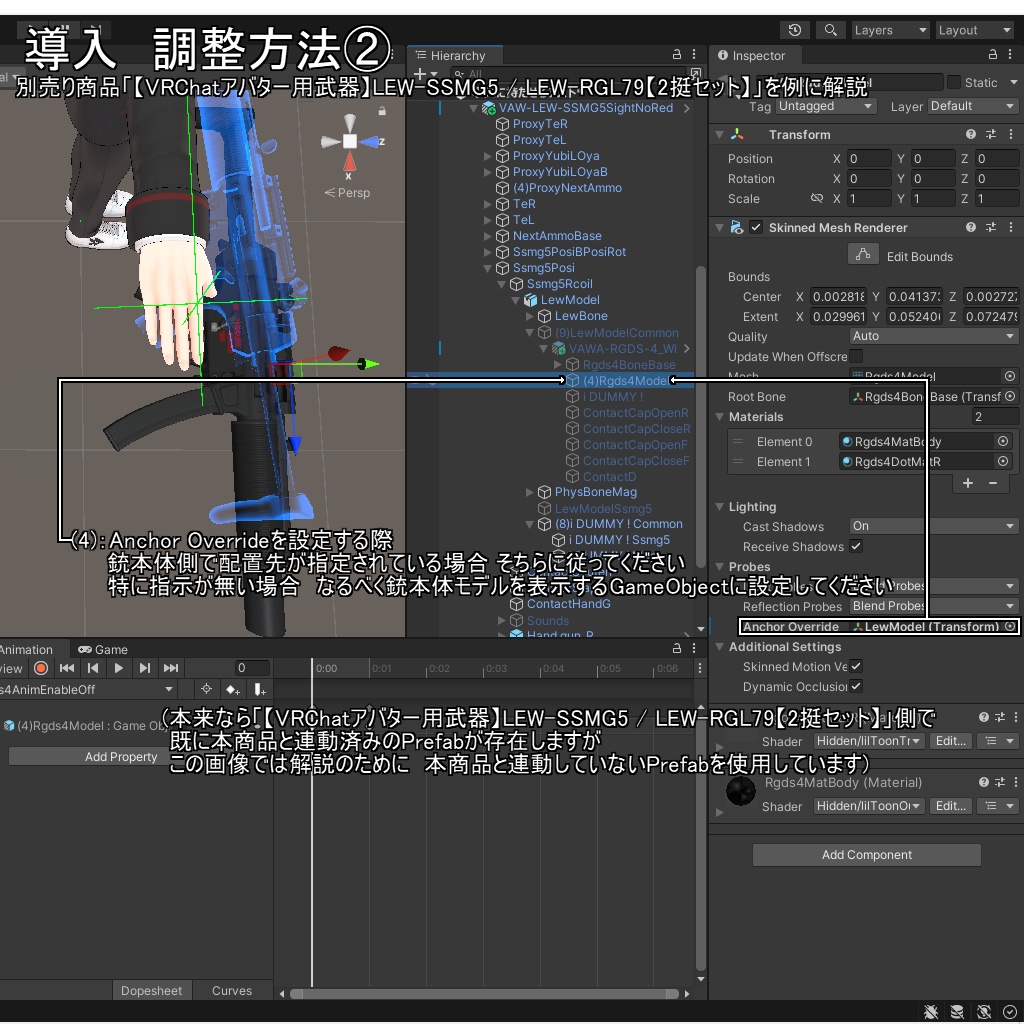Go to next keyframe in Animation
1024x1024 pixels.
point(144,668)
